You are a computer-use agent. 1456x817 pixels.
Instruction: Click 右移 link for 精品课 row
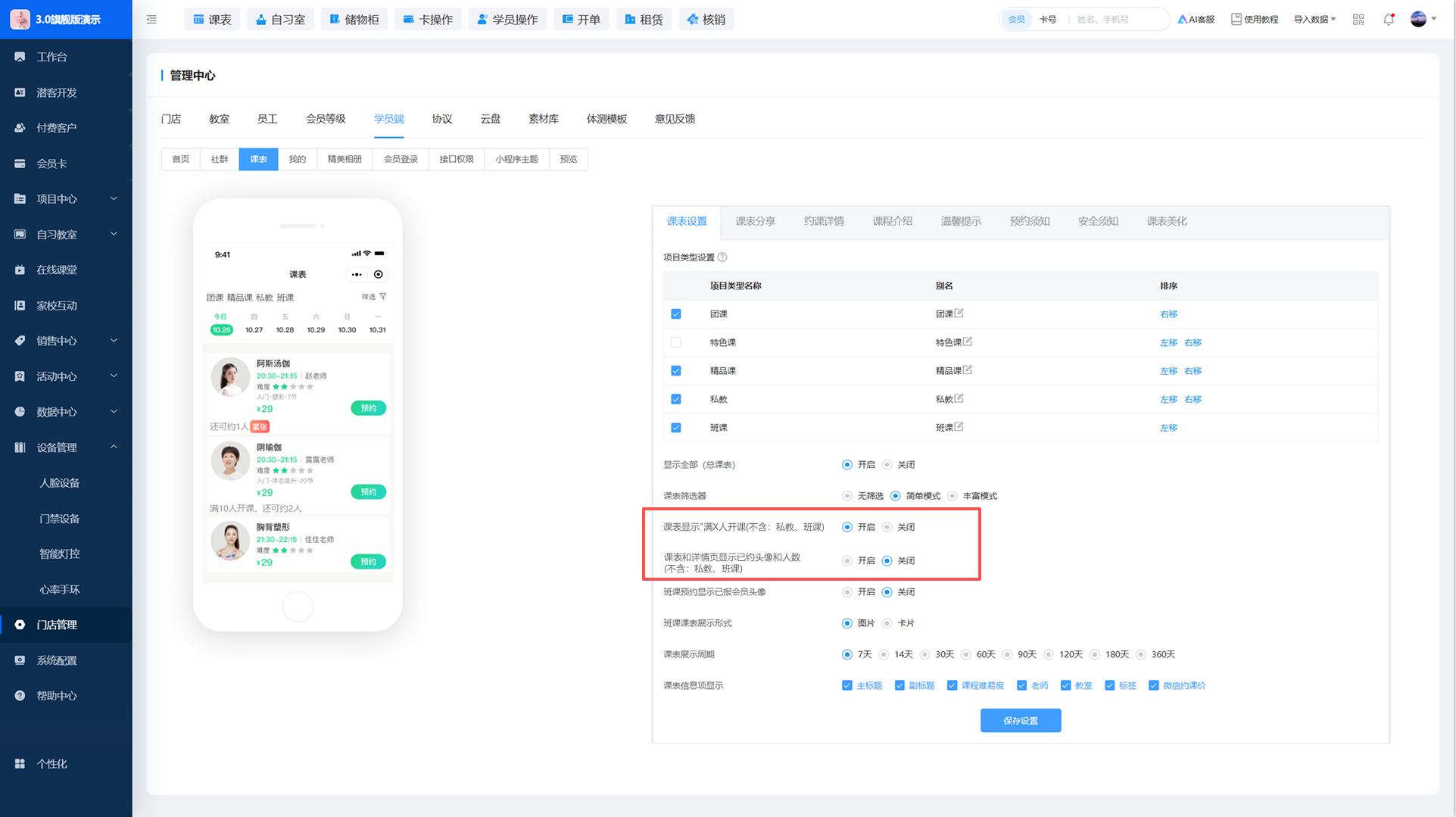pyautogui.click(x=1193, y=371)
